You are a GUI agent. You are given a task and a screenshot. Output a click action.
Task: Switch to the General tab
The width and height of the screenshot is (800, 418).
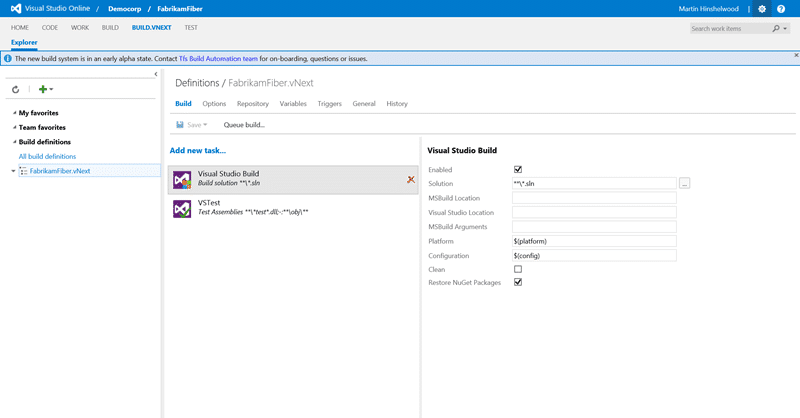[x=364, y=104]
